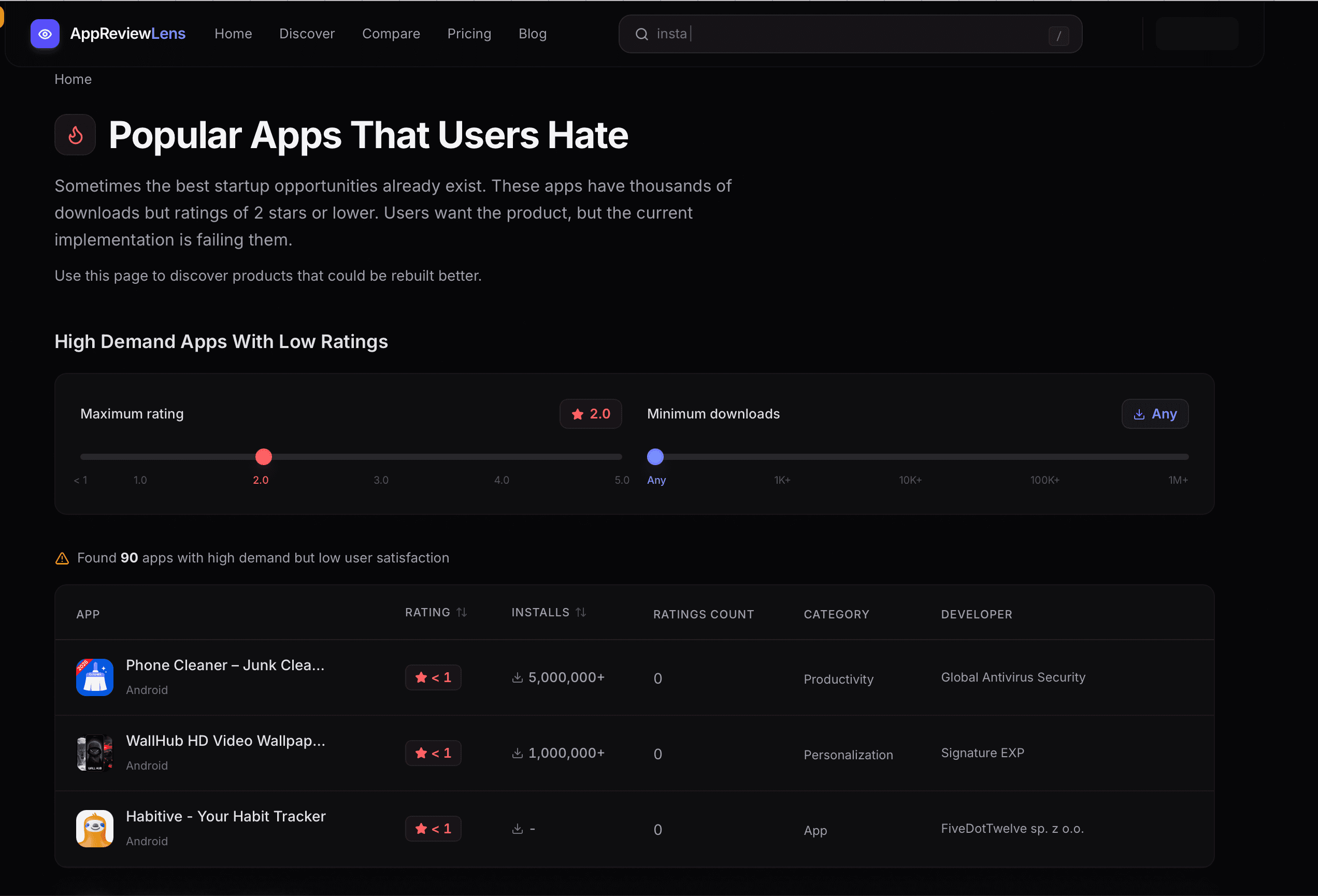Click the Habitive sloth app icon

[x=94, y=828]
